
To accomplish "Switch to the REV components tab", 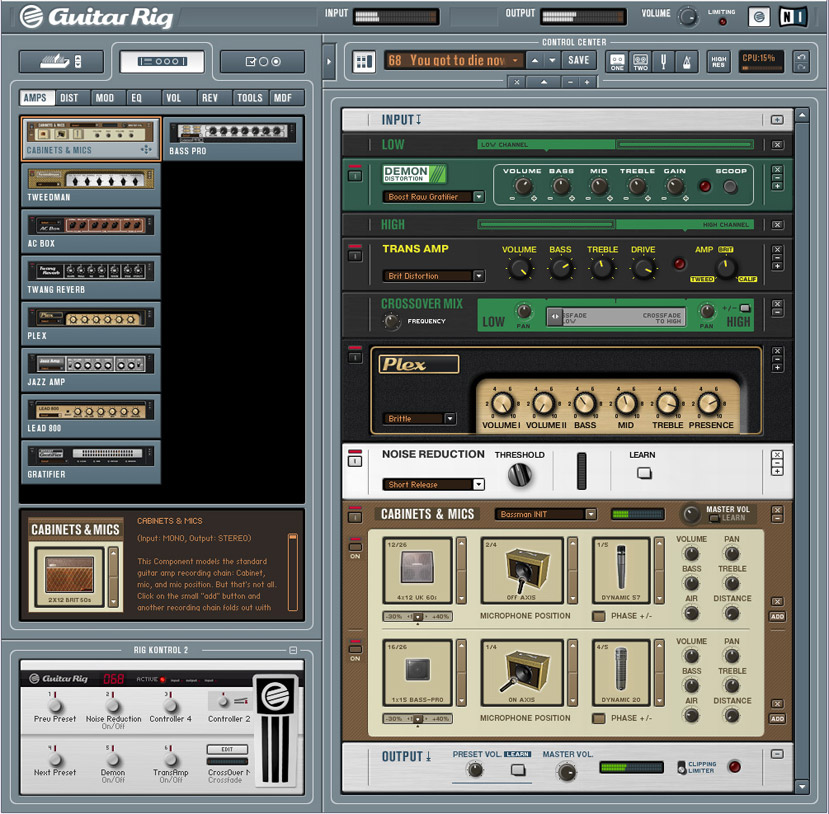I will 210,98.
